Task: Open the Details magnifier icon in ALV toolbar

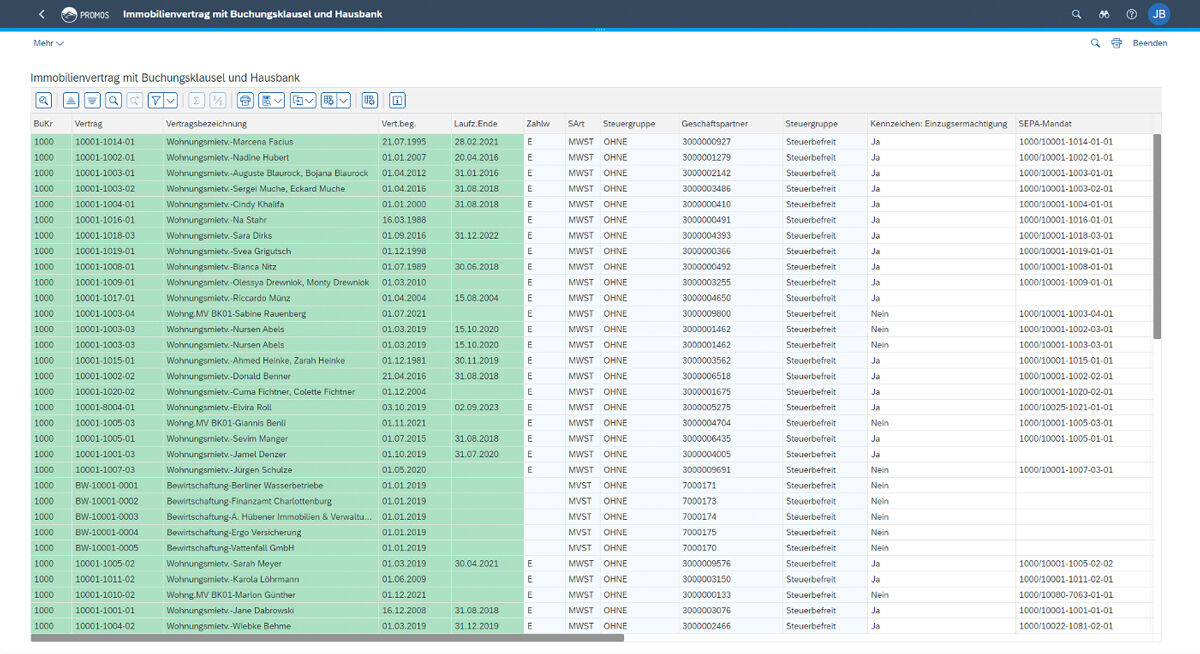Action: click(x=44, y=100)
